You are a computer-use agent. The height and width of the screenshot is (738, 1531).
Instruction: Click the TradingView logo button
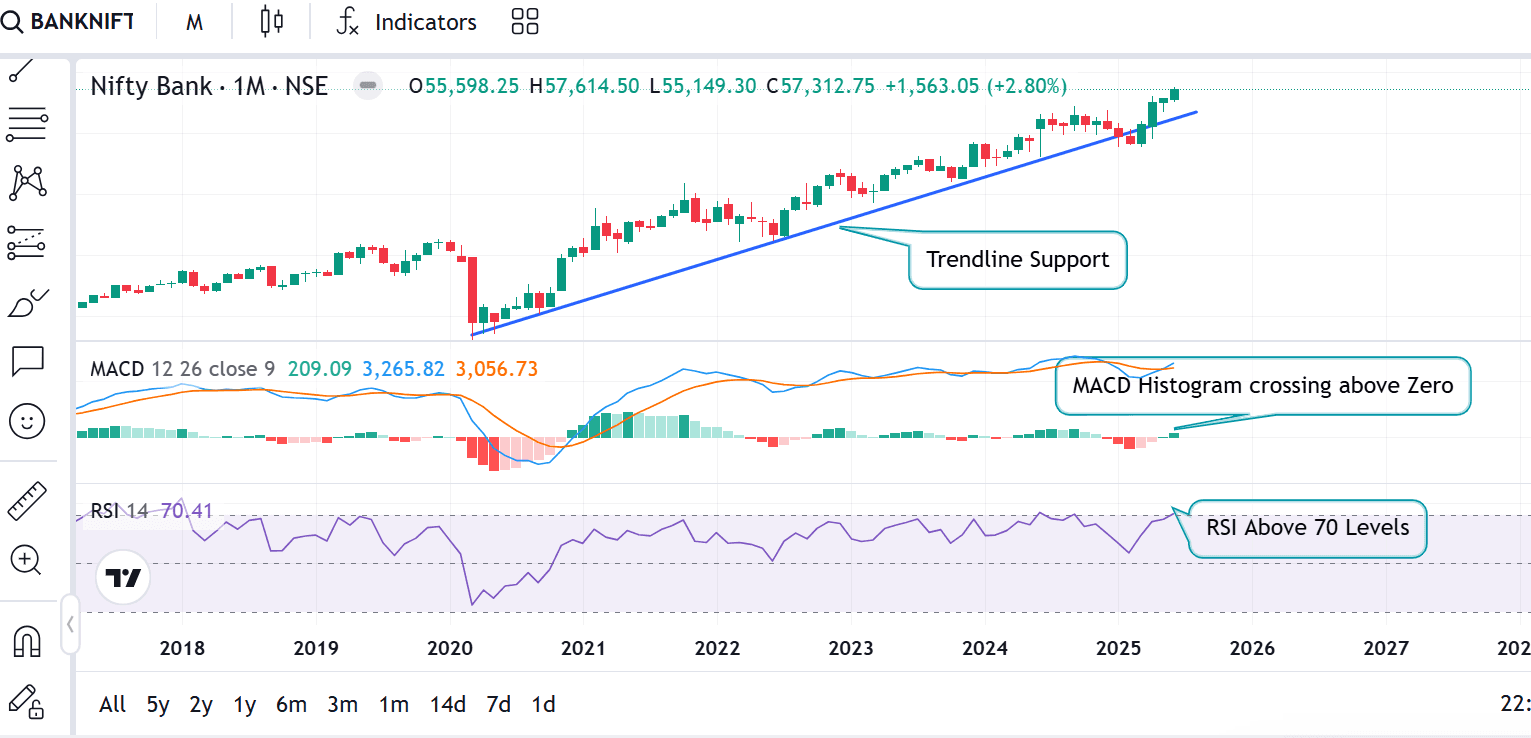[x=124, y=578]
